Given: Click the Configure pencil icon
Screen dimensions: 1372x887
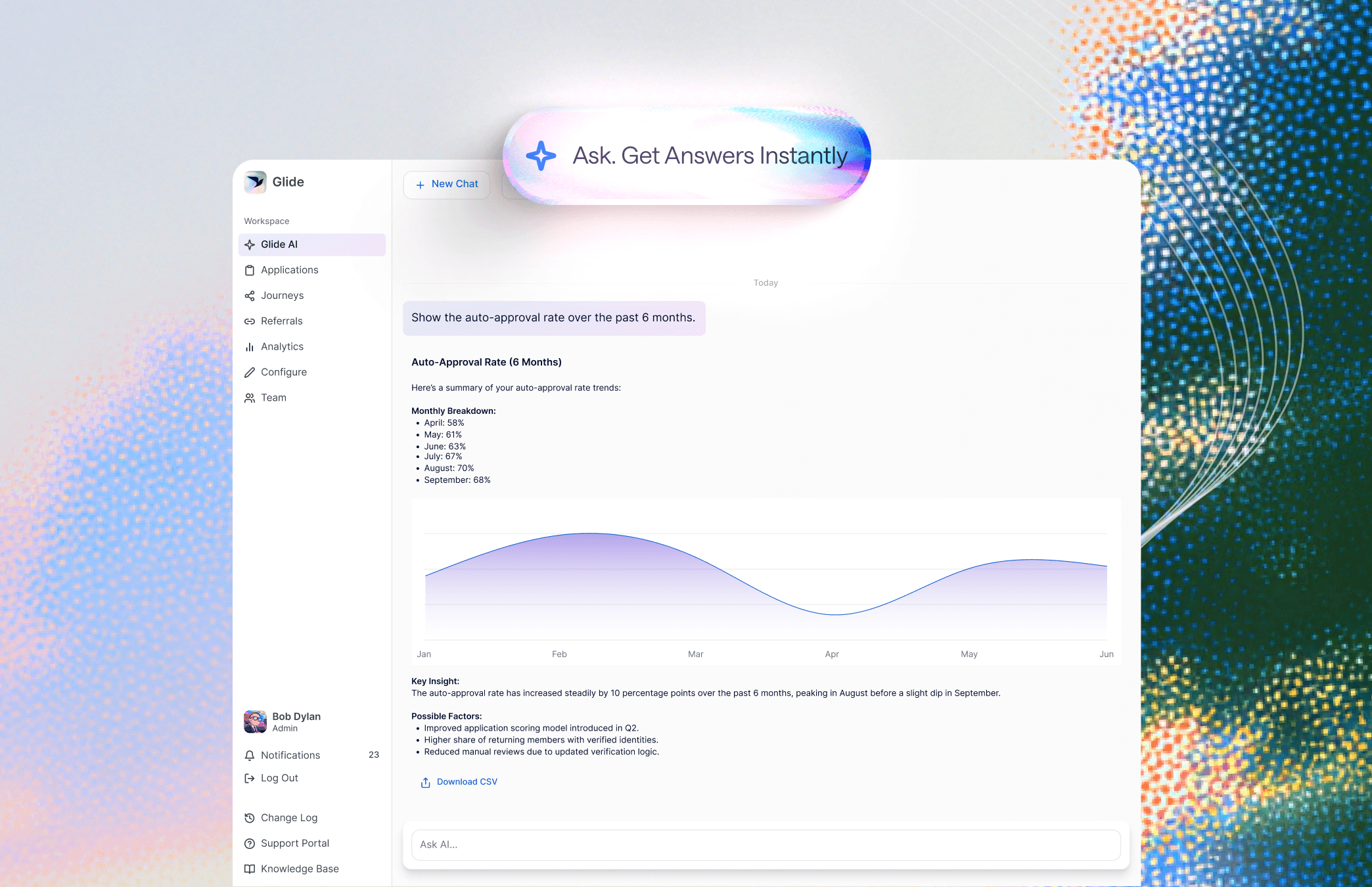Looking at the screenshot, I should [x=250, y=373].
